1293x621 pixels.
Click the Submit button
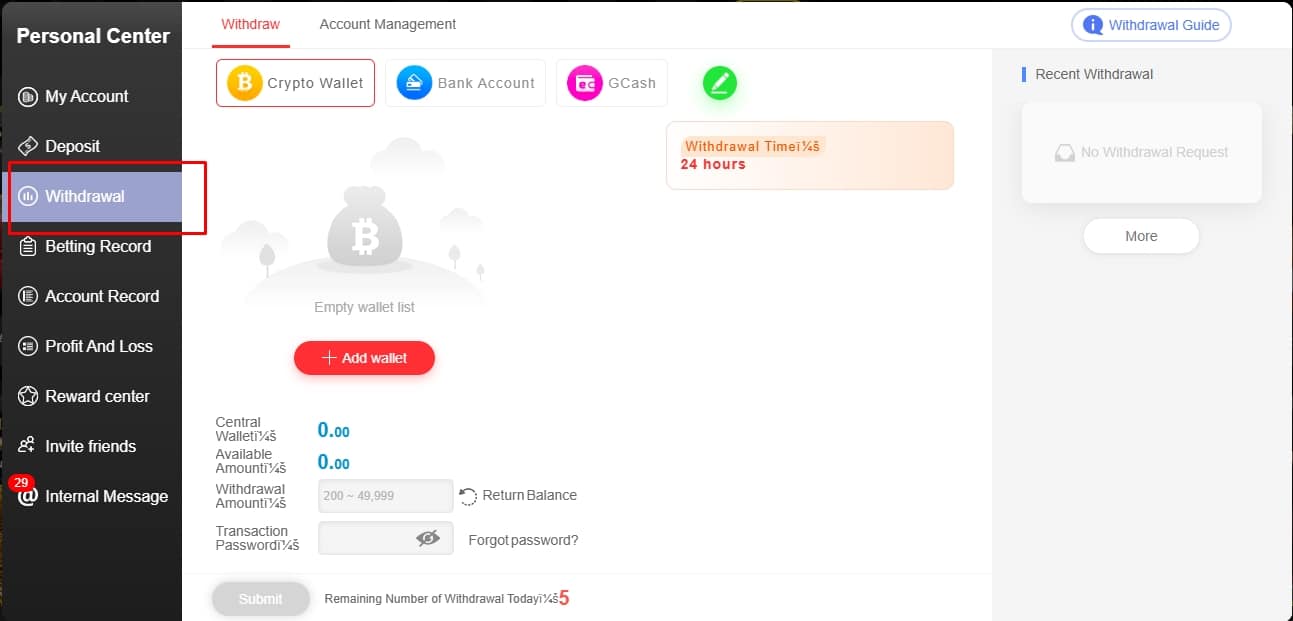[x=260, y=599]
